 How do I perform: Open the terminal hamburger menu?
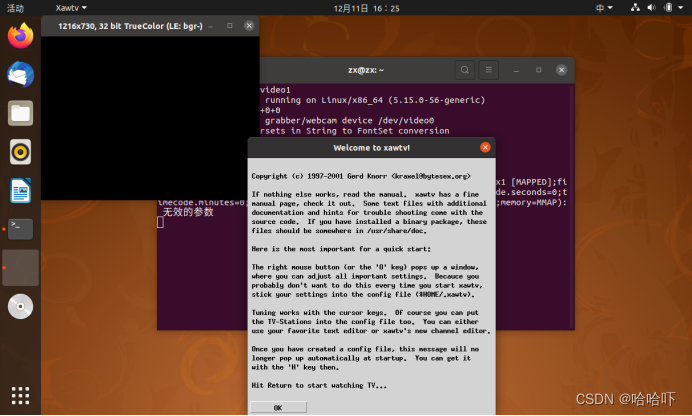click(489, 70)
